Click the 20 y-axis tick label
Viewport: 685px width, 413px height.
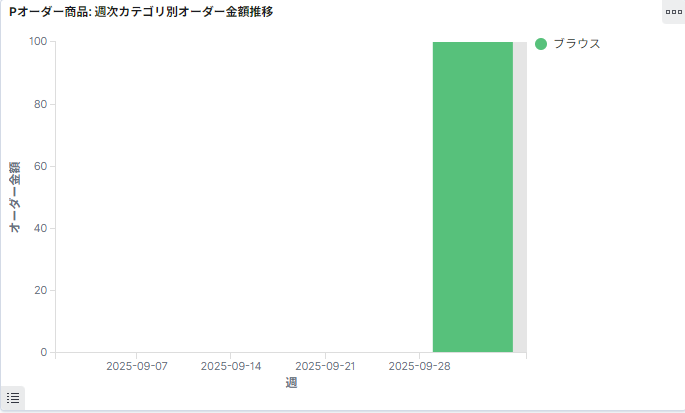41,290
